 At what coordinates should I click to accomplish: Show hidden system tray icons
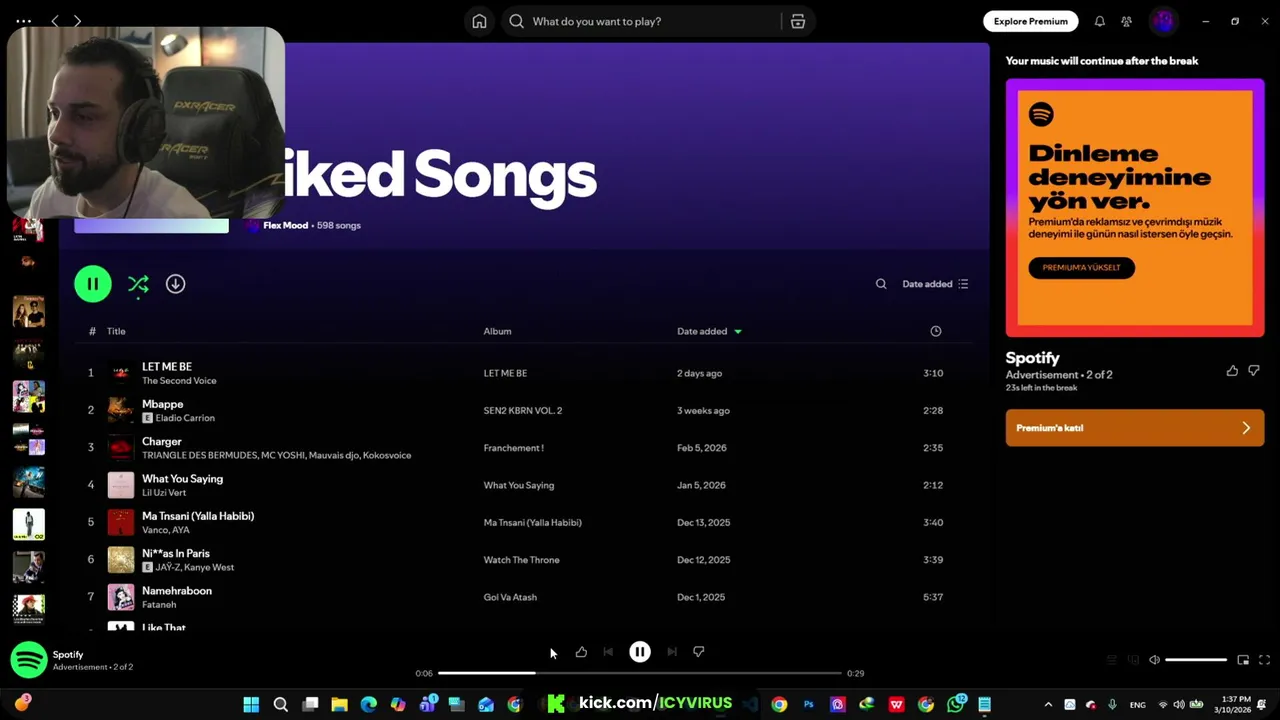(x=1048, y=705)
